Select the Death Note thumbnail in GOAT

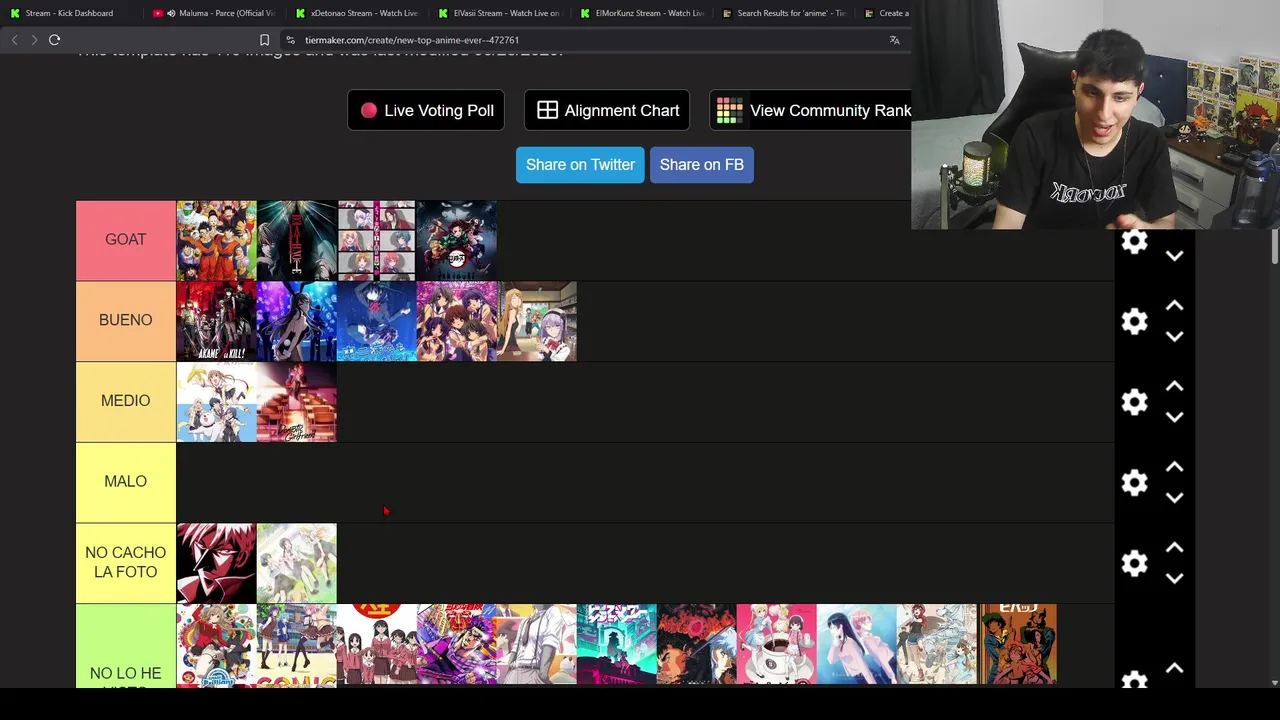click(x=297, y=241)
